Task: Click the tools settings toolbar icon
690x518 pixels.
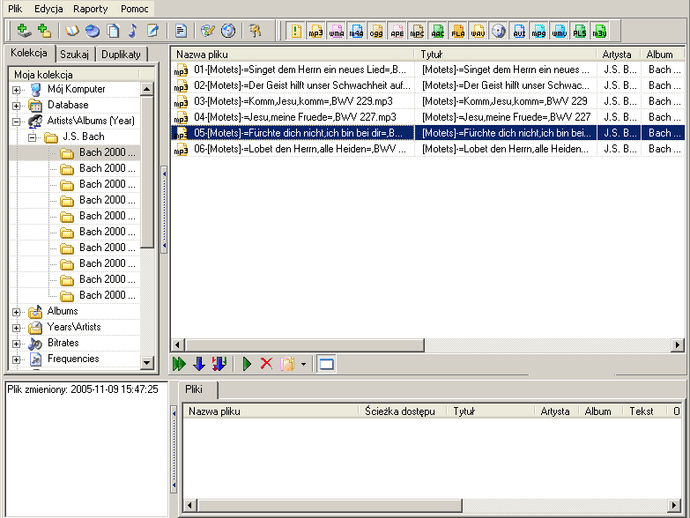Action: [255, 31]
